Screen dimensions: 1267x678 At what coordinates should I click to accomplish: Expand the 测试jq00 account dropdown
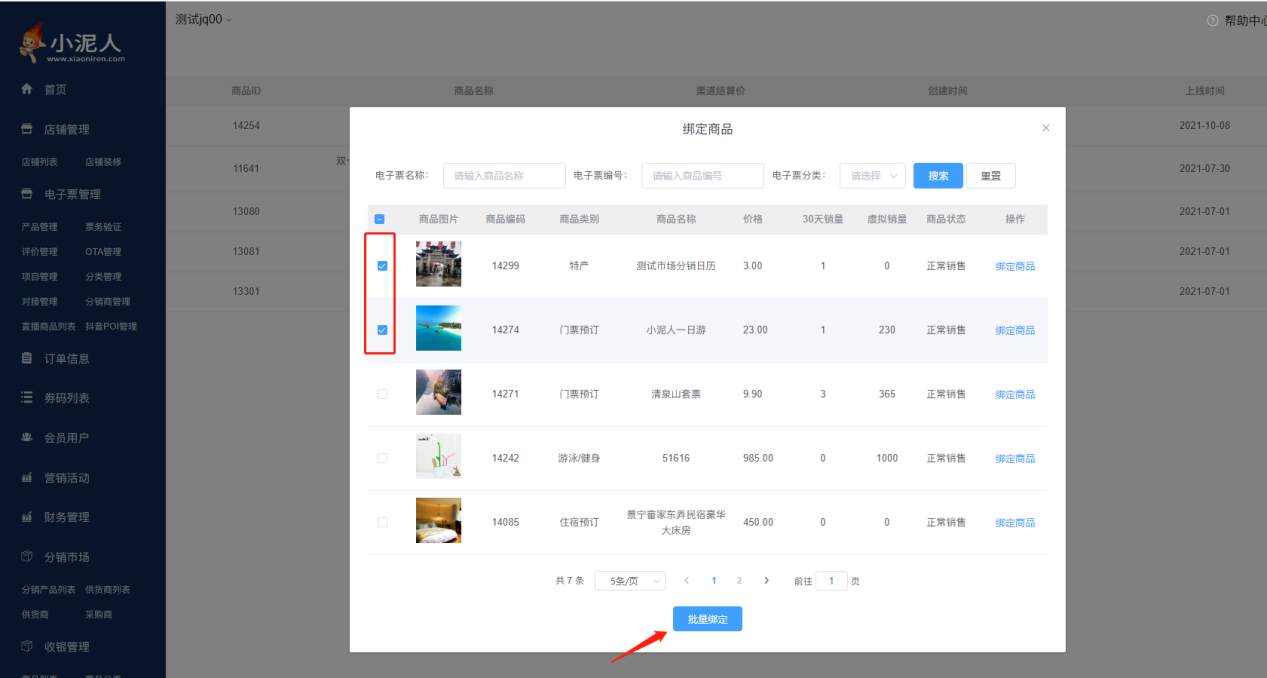tap(202, 18)
